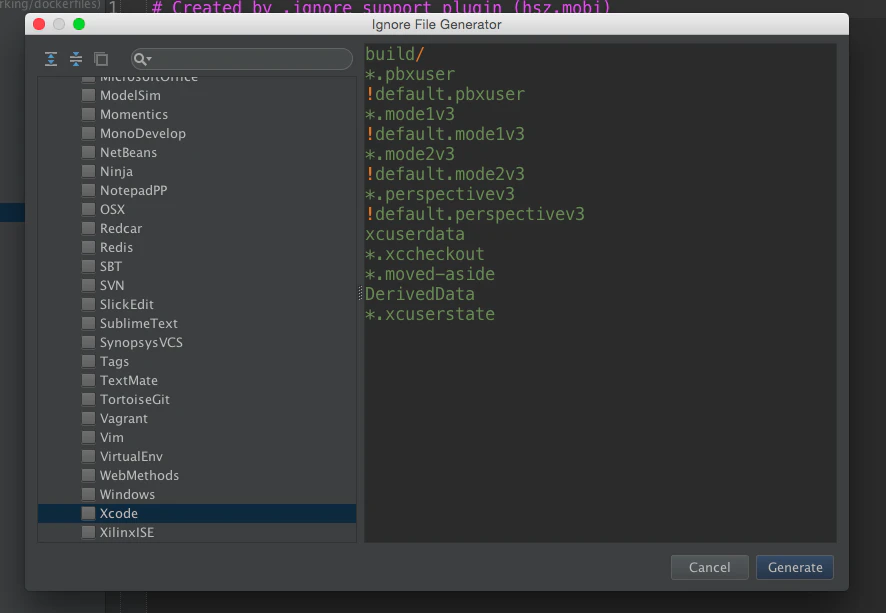Click the Expand All toolbar icon
Viewport: 886px width, 613px height.
(51, 59)
